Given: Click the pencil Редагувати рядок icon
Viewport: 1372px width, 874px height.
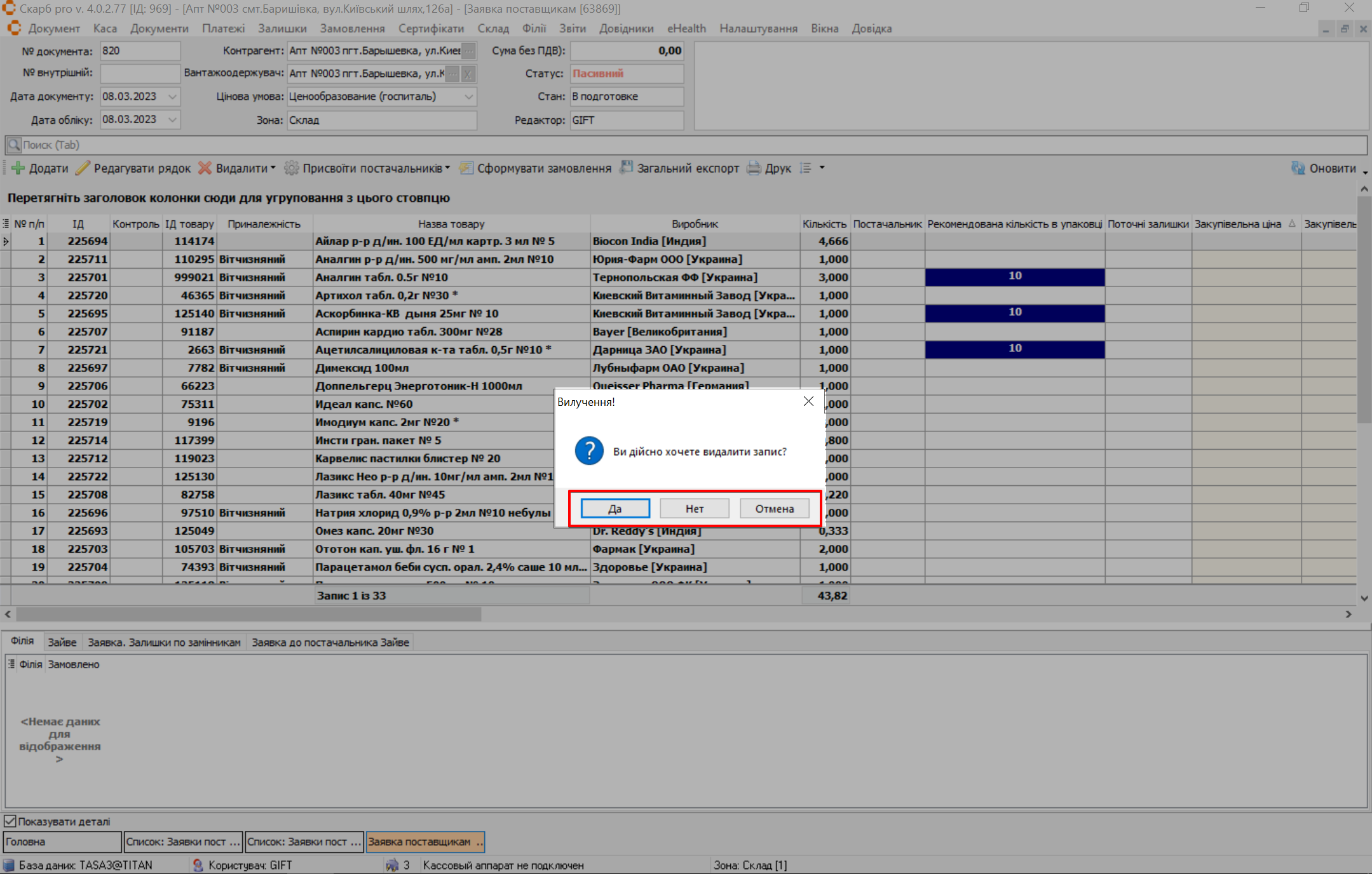Looking at the screenshot, I should [83, 168].
